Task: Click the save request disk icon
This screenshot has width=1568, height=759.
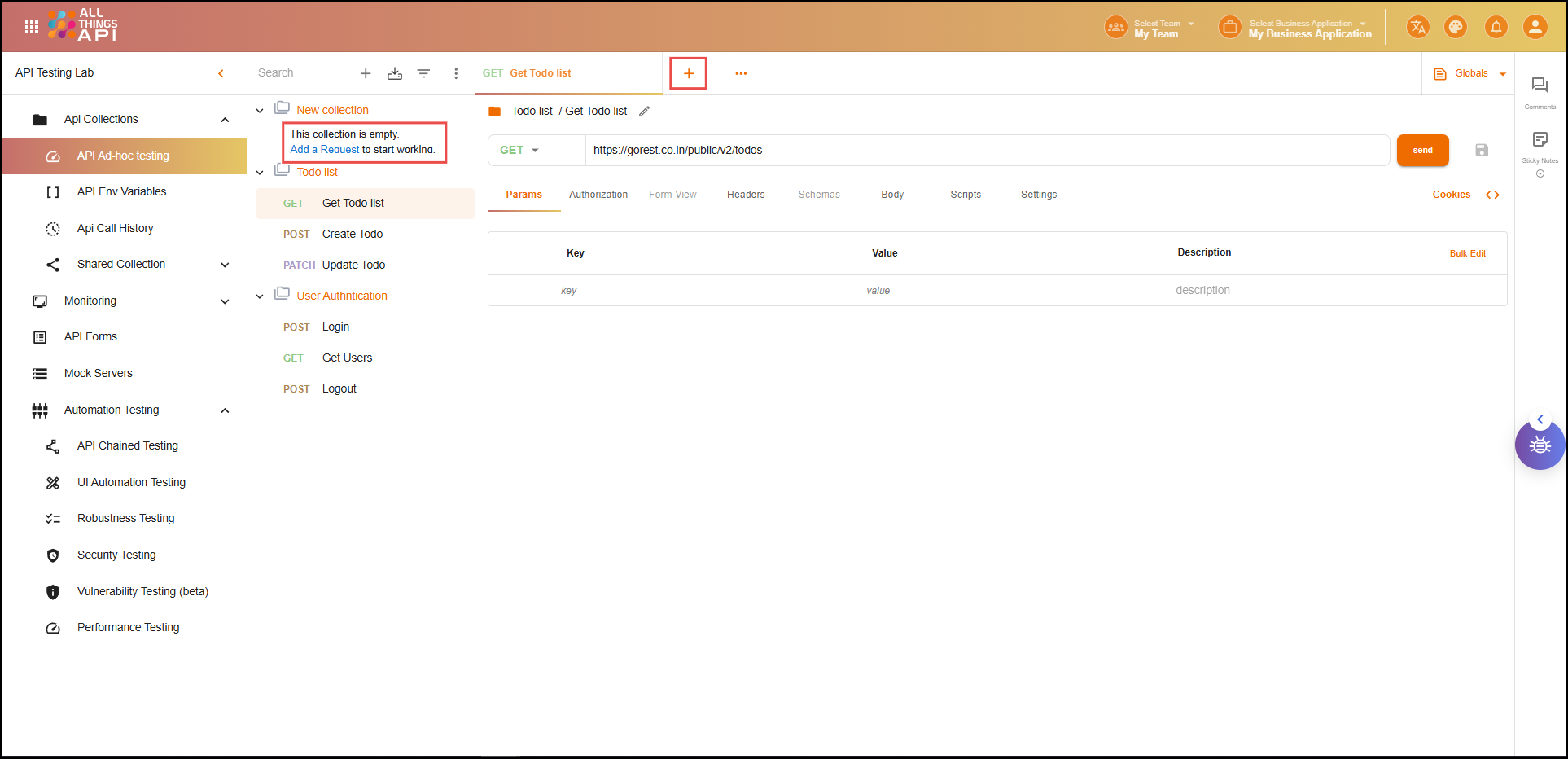Action: [1482, 150]
